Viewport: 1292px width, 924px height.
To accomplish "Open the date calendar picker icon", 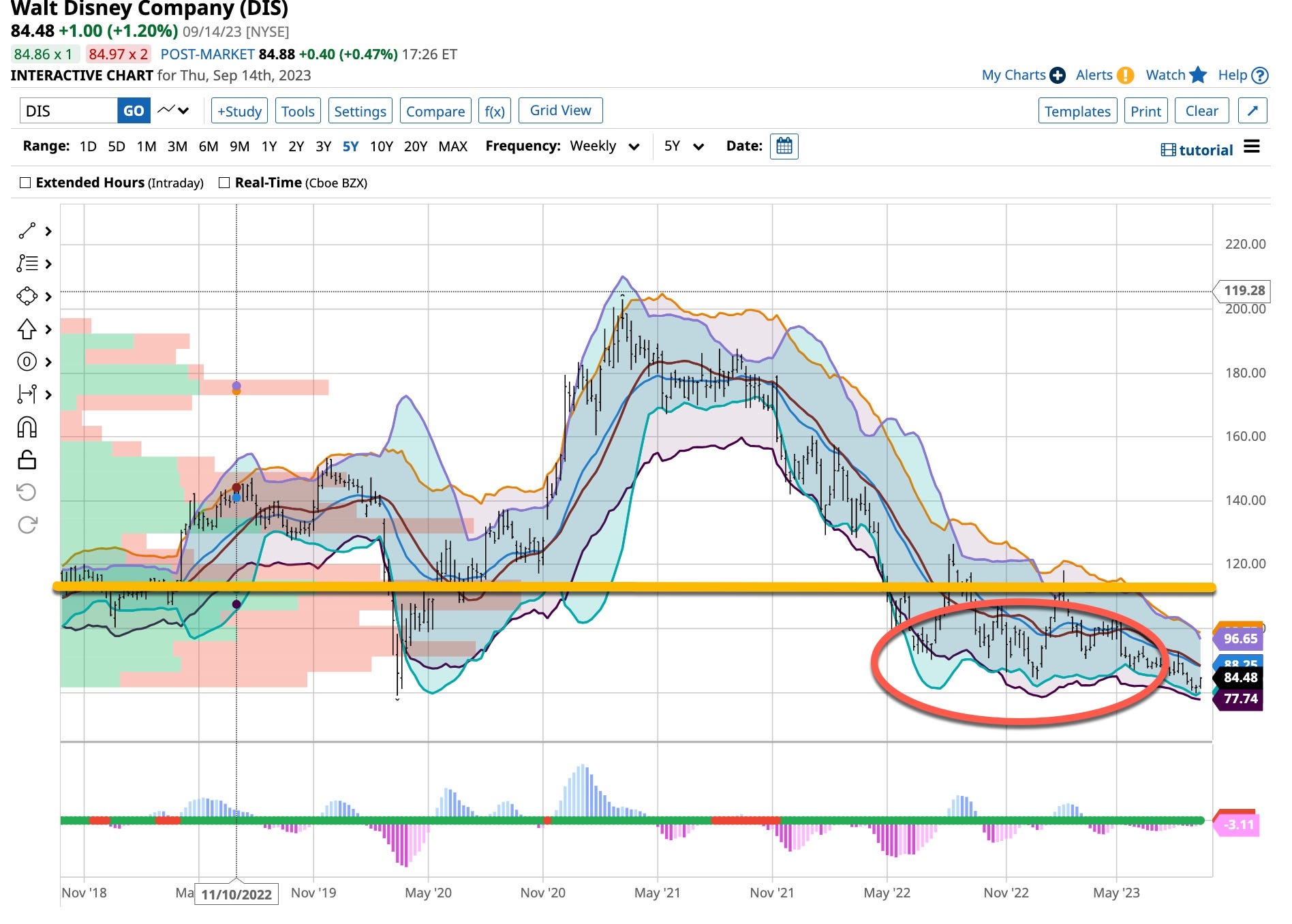I will point(784,146).
